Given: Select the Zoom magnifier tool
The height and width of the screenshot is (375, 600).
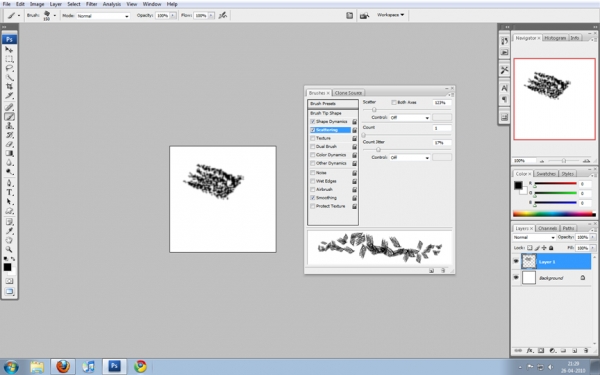Looking at the screenshot, I should point(9,249).
